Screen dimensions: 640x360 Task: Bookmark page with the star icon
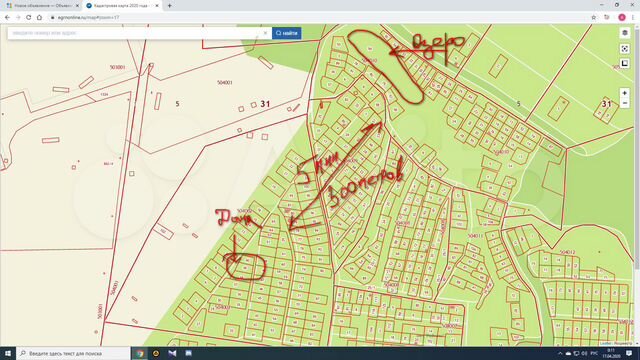pyautogui.click(x=593, y=18)
